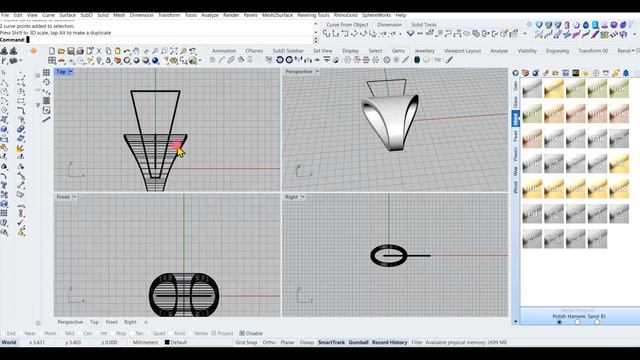Toggle Gumball in status bar
Image resolution: width=640 pixels, height=360 pixels.
pyautogui.click(x=358, y=342)
